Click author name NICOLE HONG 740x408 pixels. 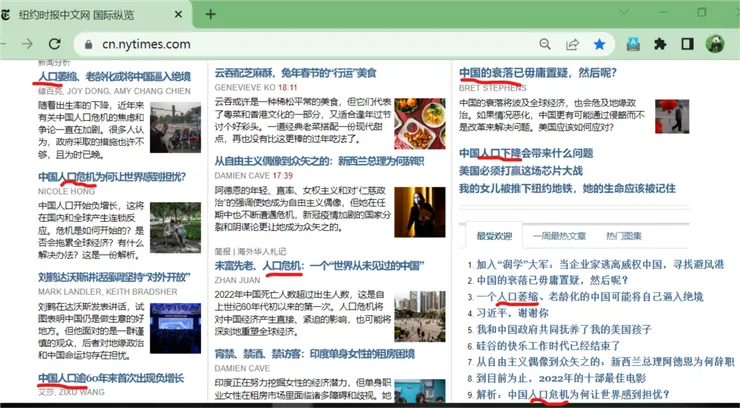67,192
